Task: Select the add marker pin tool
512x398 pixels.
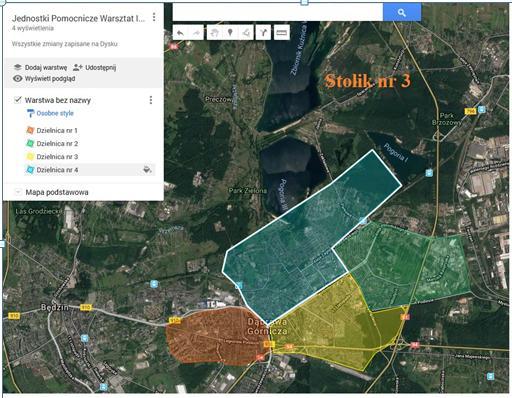Action: (230, 33)
